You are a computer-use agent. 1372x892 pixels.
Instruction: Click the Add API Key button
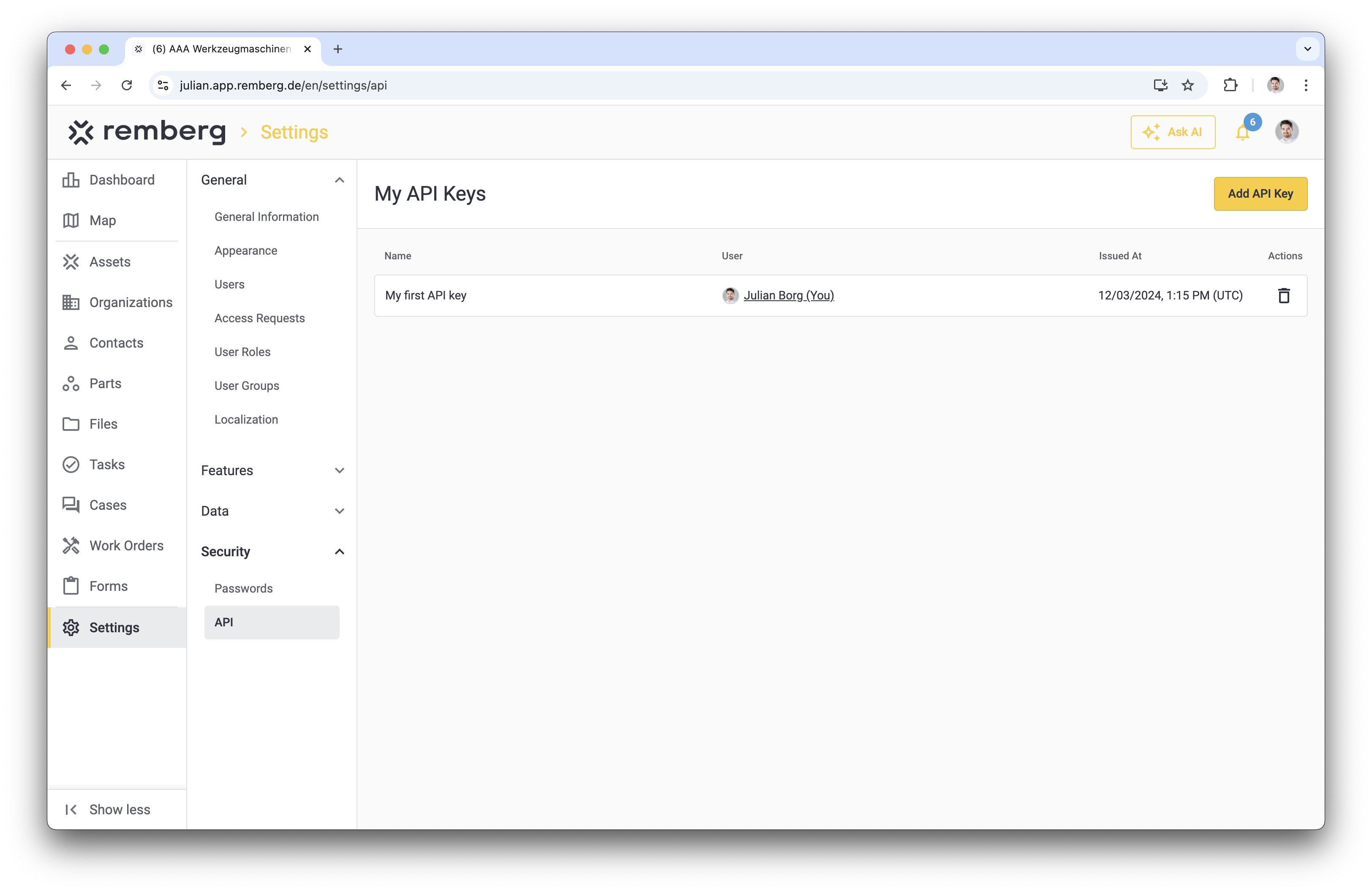1260,193
